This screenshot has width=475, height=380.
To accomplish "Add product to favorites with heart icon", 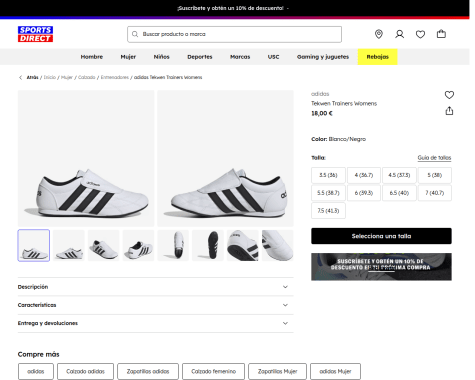I will pyautogui.click(x=449, y=95).
